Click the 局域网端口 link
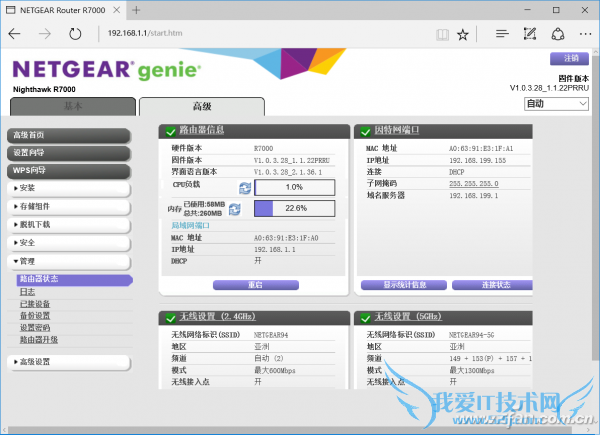The width and height of the screenshot is (600, 435). (190, 226)
